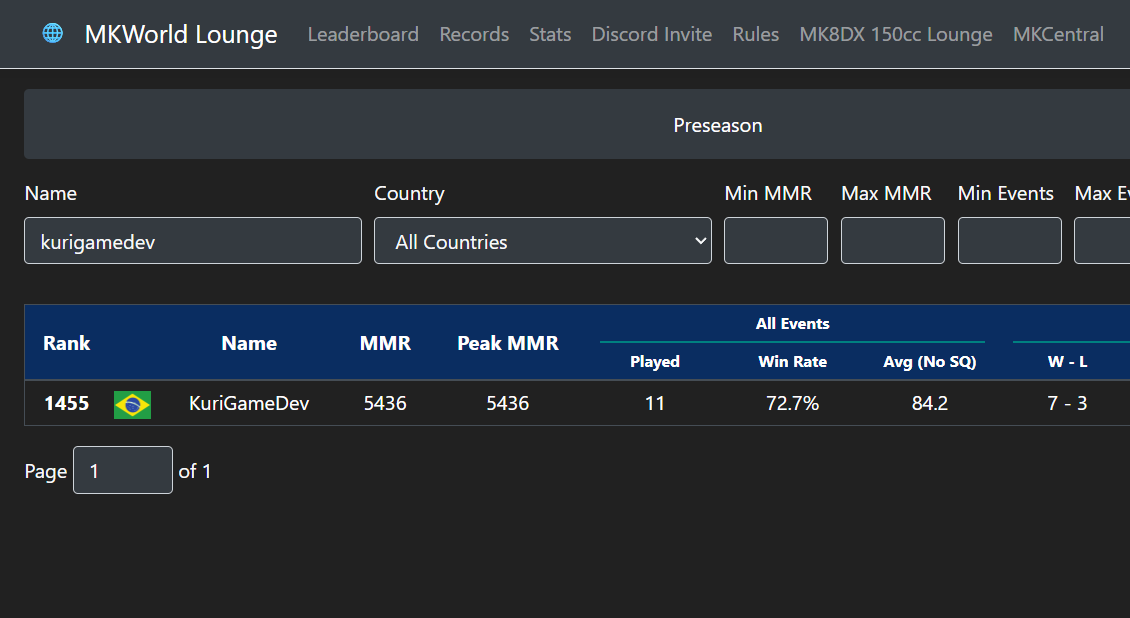
Task: Click the 11 events played cell
Action: click(654, 403)
